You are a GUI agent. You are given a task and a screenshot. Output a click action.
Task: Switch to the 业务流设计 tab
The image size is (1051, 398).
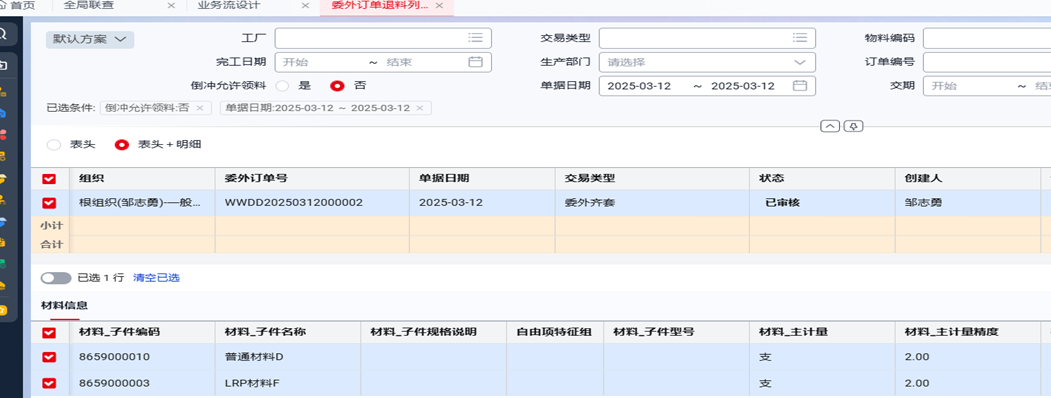(x=229, y=5)
